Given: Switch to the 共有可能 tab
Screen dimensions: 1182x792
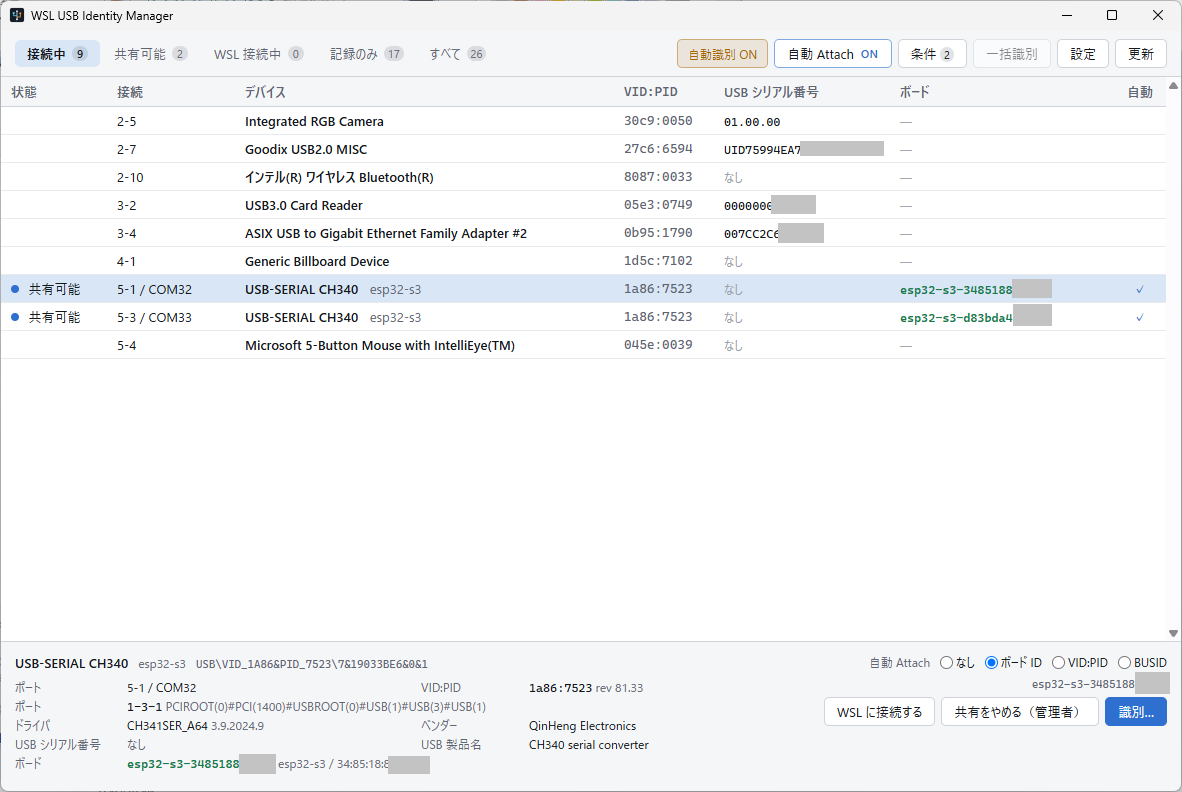Looking at the screenshot, I should click(150, 54).
